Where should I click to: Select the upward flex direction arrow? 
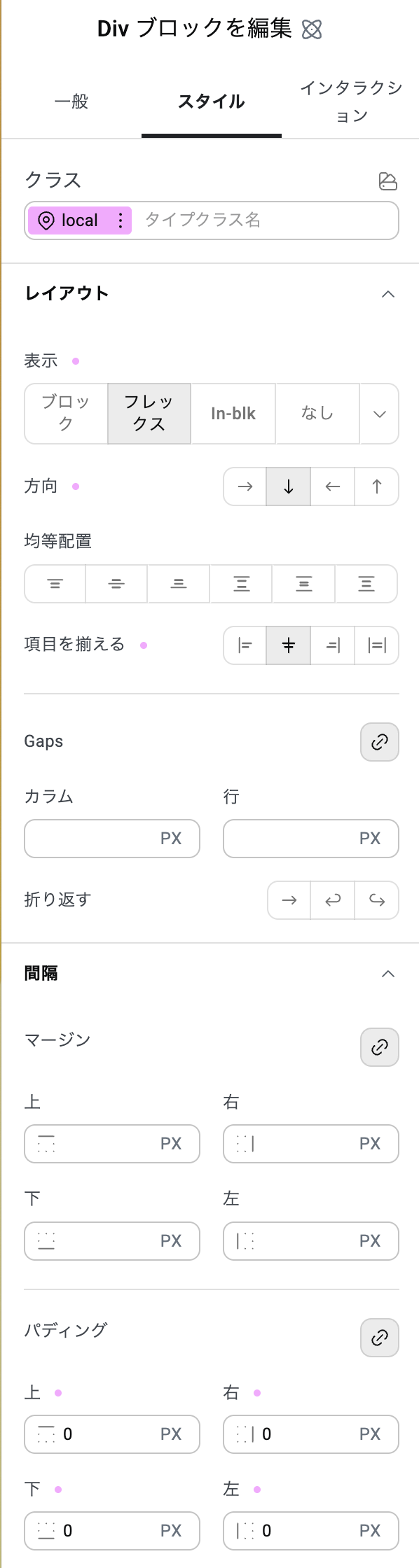click(x=376, y=486)
